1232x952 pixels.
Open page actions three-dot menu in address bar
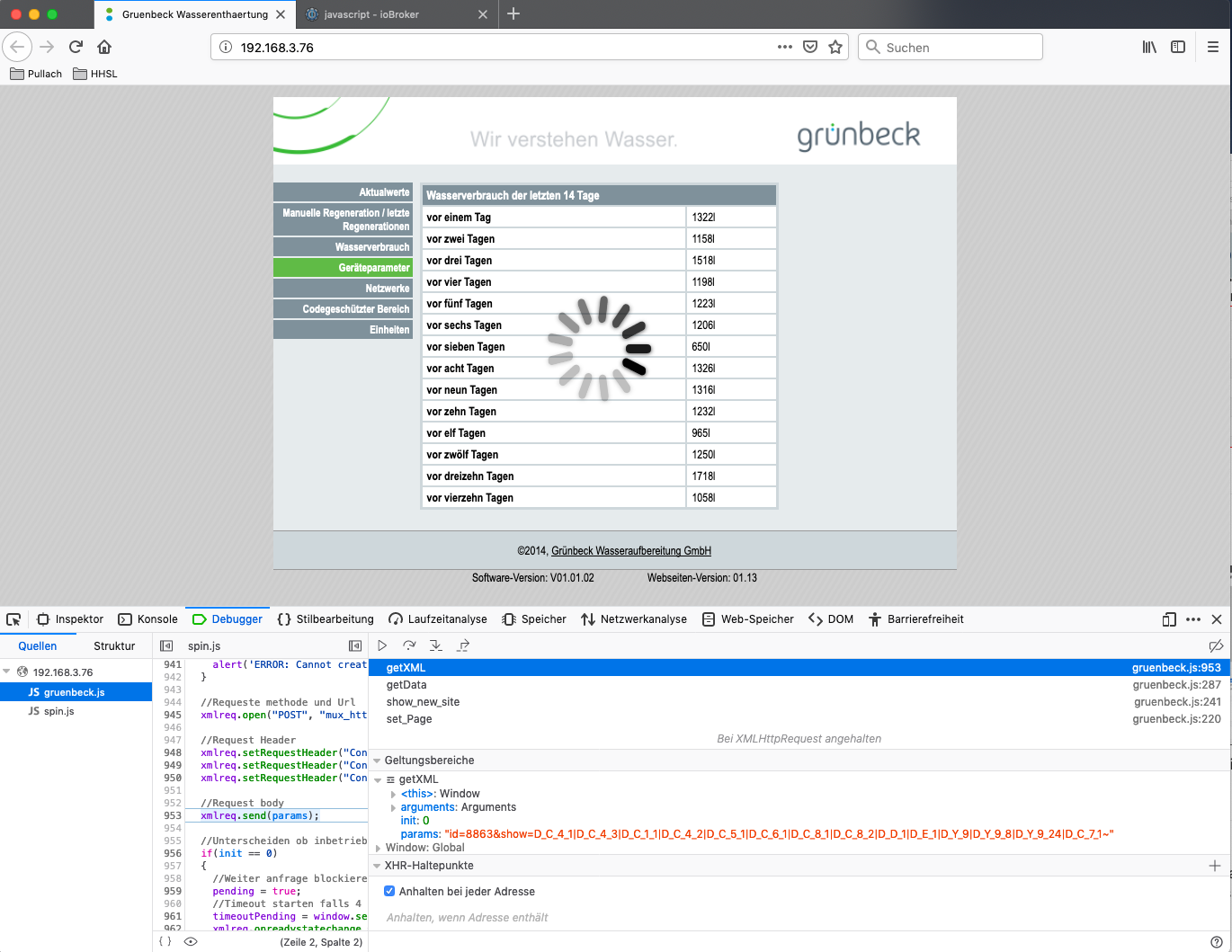(785, 47)
